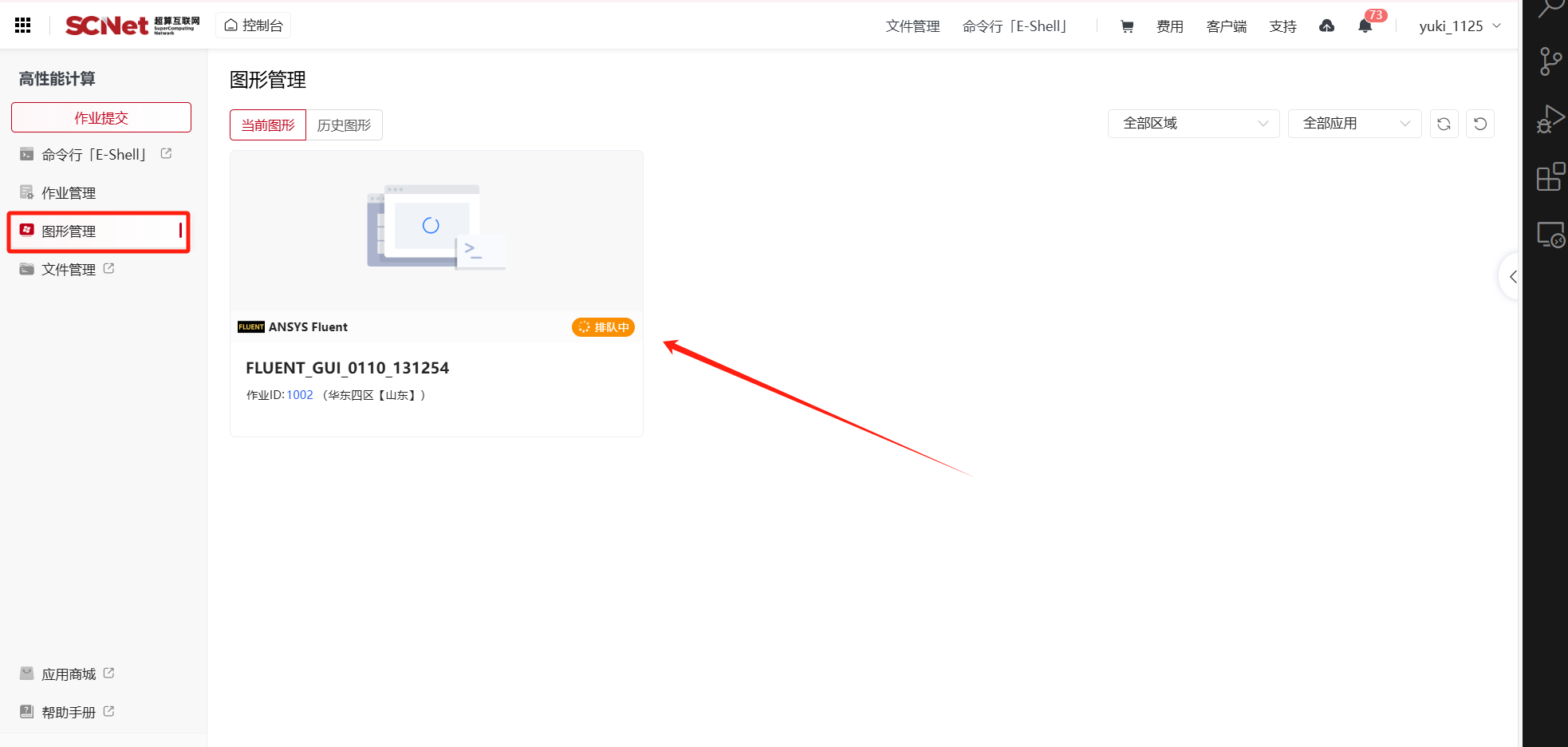Click the 控制台 console button
The image size is (1568, 747).
[254, 26]
